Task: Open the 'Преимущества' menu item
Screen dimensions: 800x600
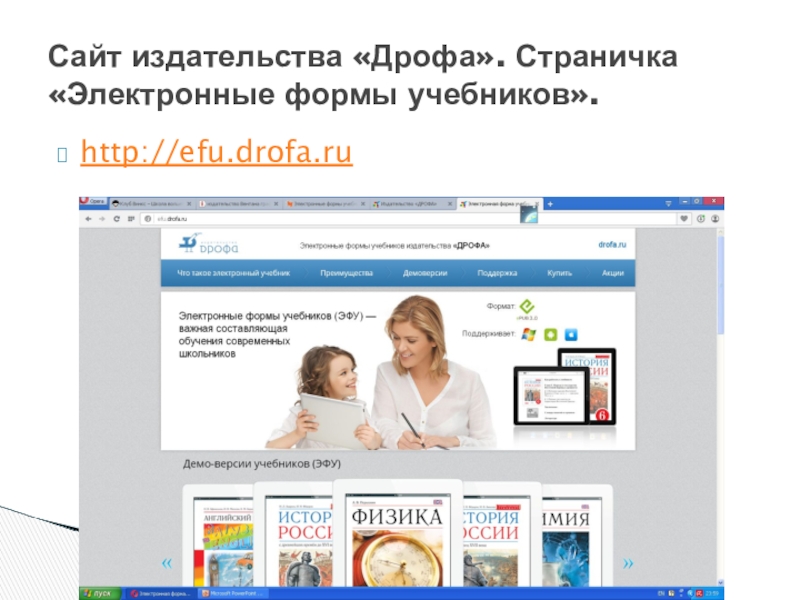Action: pyautogui.click(x=346, y=273)
